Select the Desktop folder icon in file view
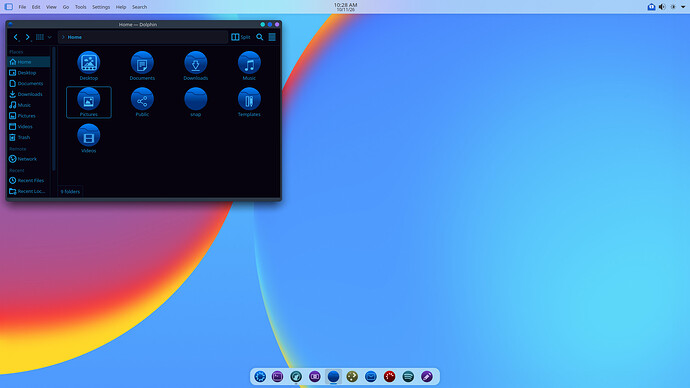690x388 pixels. [x=88, y=62]
